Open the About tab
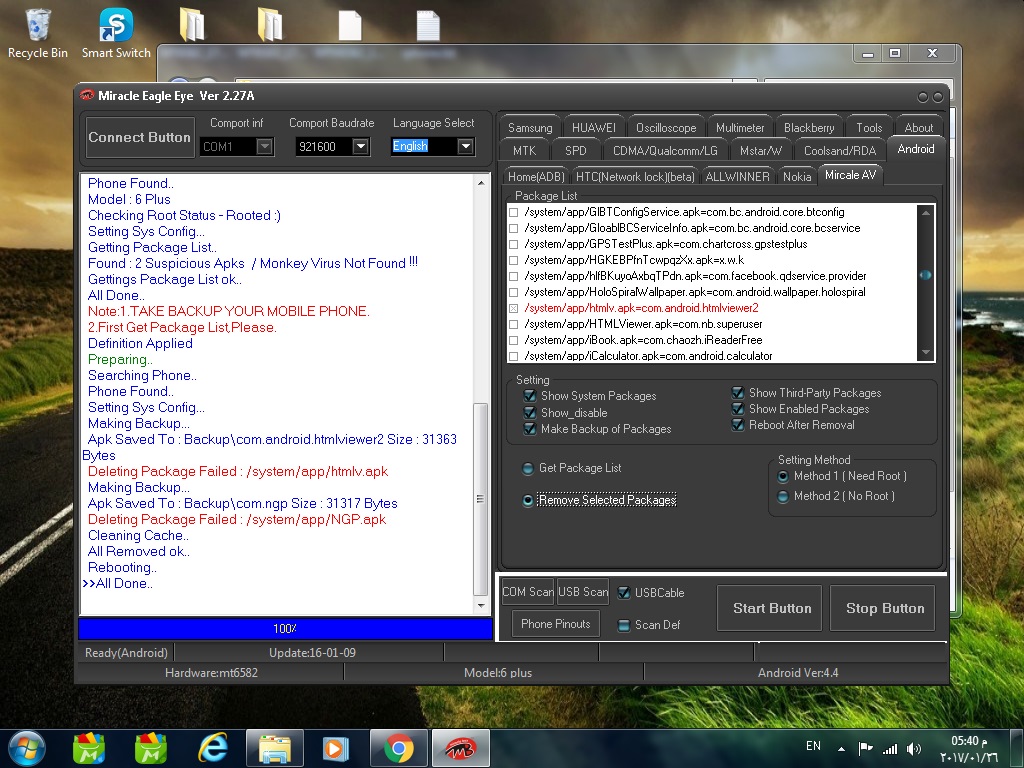1024x768 pixels. point(919,128)
